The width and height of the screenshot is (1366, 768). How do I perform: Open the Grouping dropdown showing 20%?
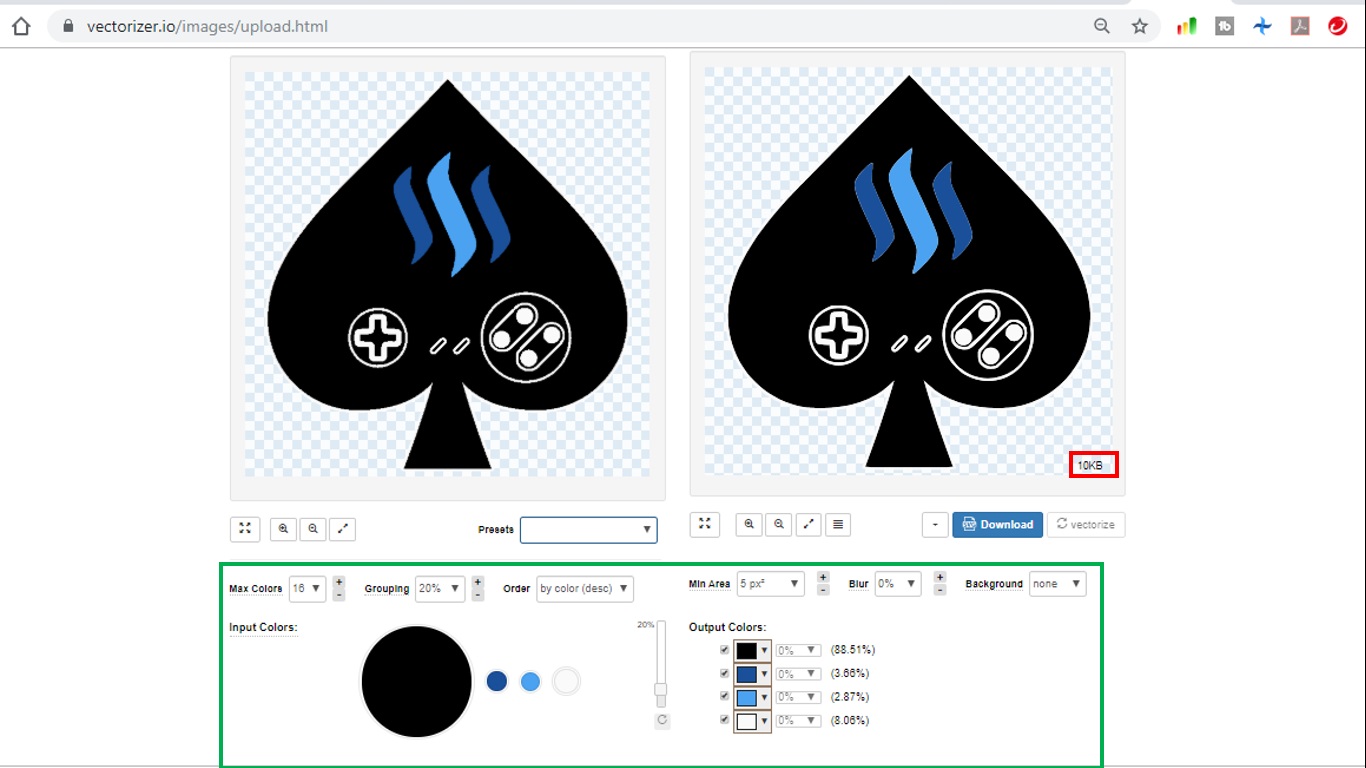pos(440,588)
